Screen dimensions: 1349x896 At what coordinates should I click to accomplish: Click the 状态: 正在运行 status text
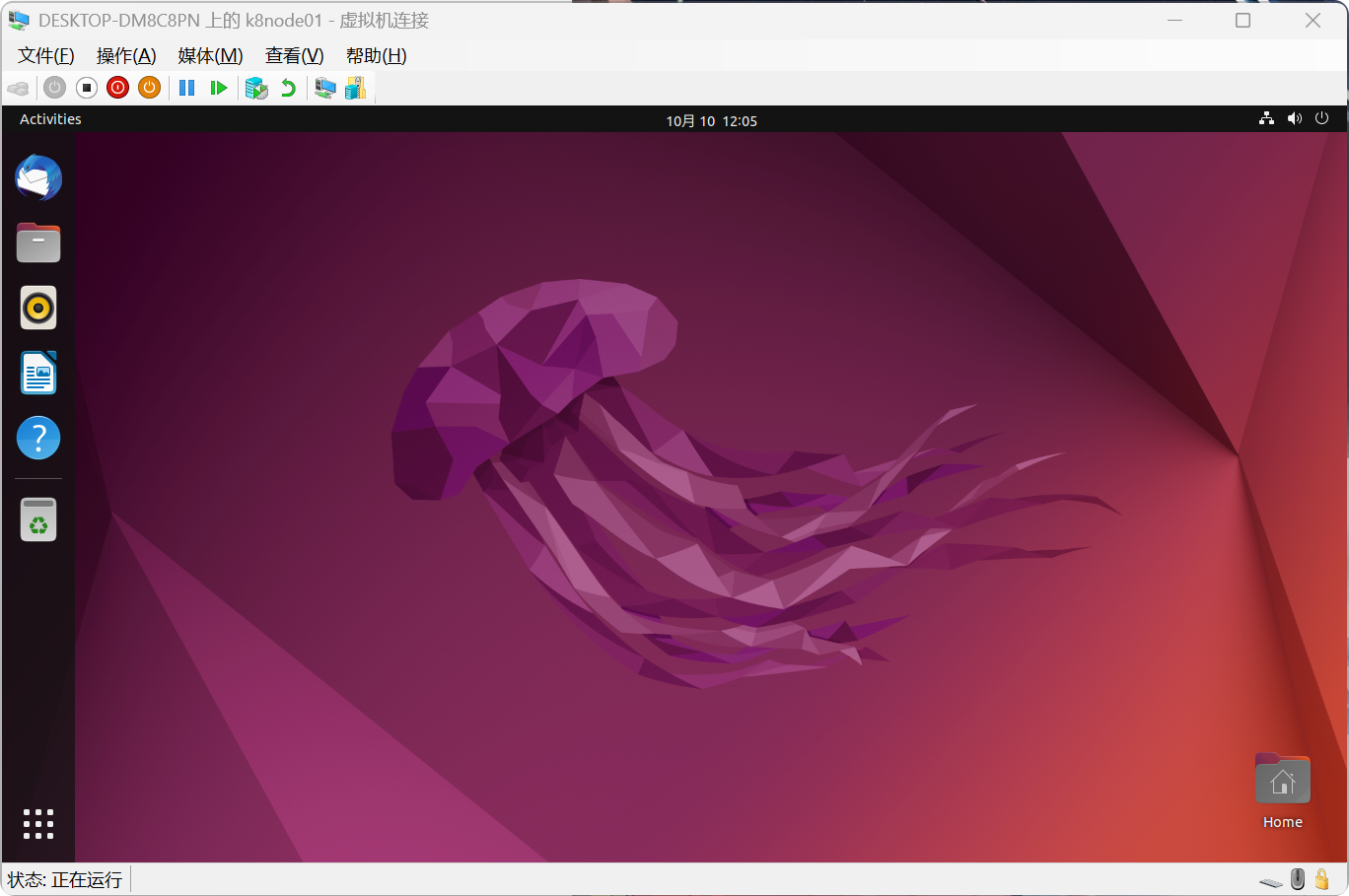tap(65, 879)
